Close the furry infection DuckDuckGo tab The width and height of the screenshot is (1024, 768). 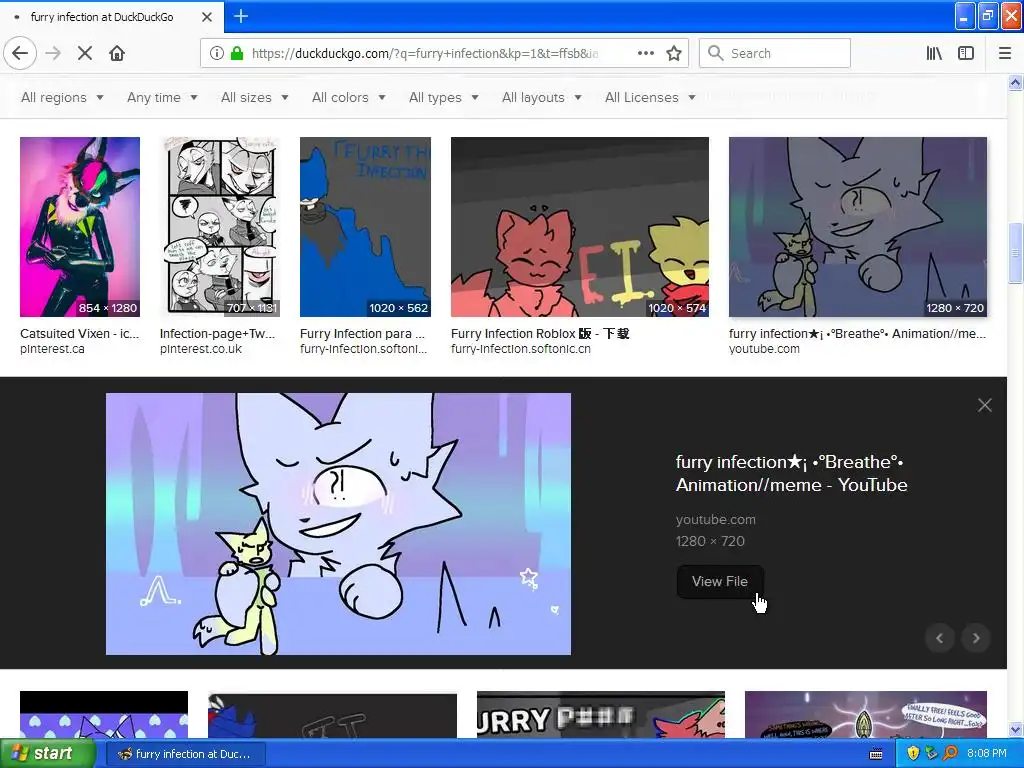[207, 17]
